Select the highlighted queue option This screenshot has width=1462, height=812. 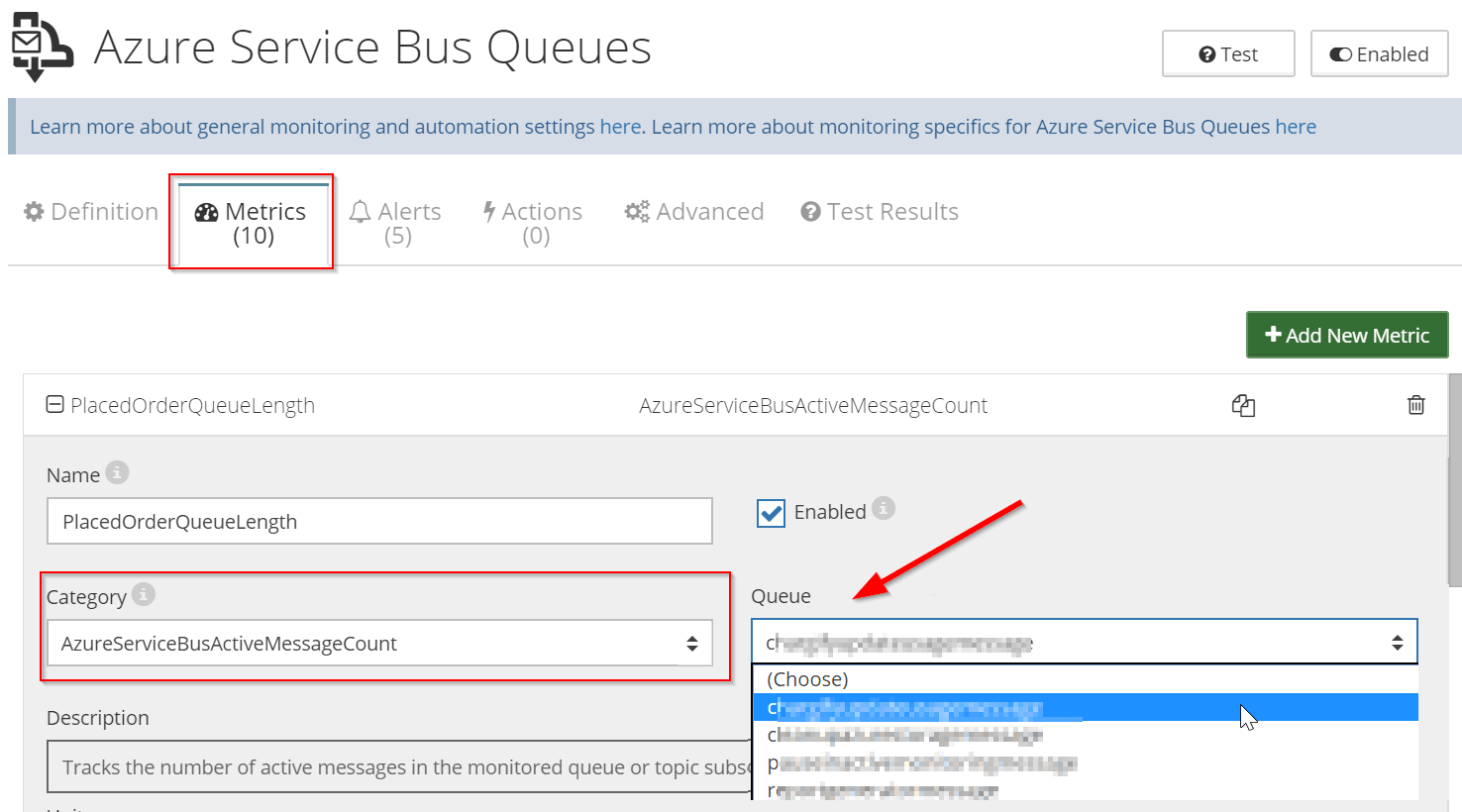pos(1085,707)
